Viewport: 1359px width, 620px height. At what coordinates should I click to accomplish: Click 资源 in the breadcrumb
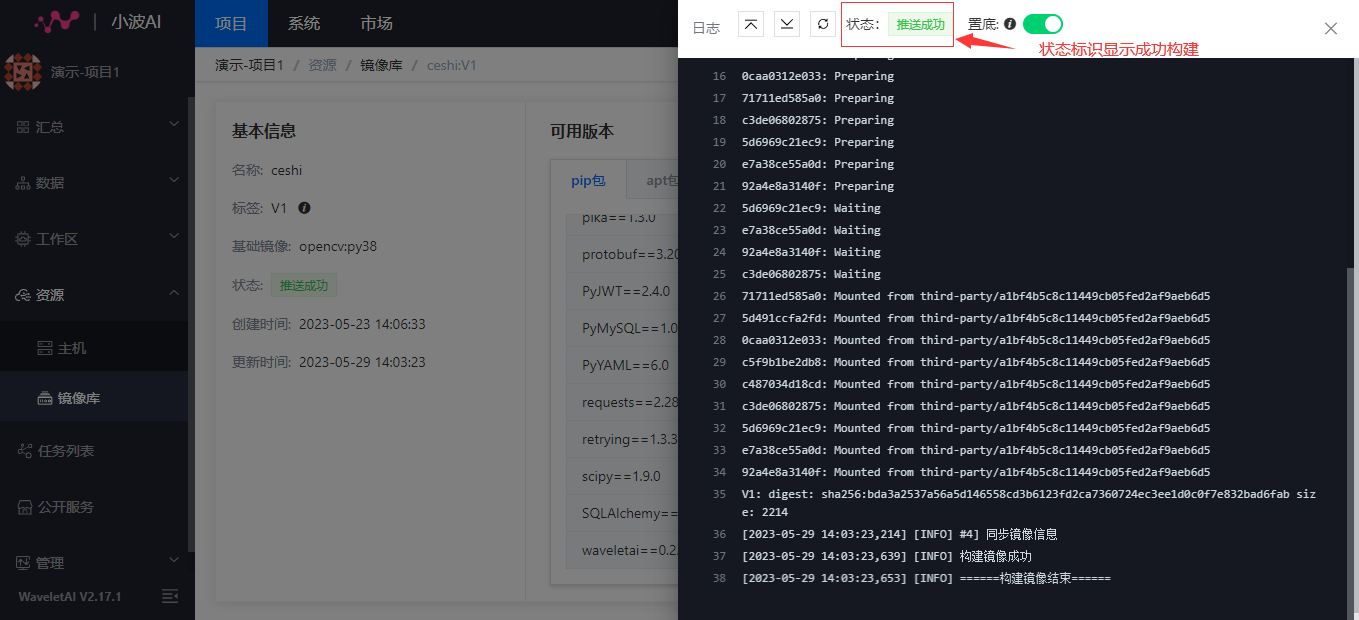click(322, 65)
